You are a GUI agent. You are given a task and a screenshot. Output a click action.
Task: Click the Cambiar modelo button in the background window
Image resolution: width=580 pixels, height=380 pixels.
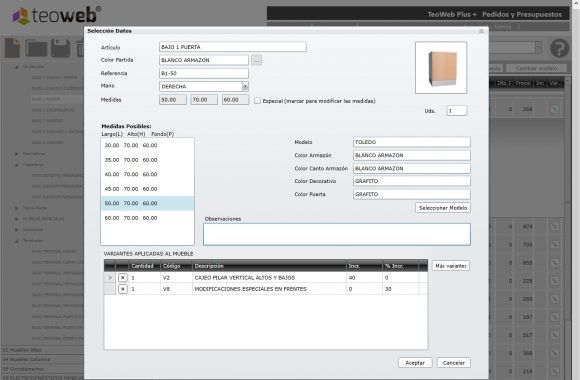536,68
